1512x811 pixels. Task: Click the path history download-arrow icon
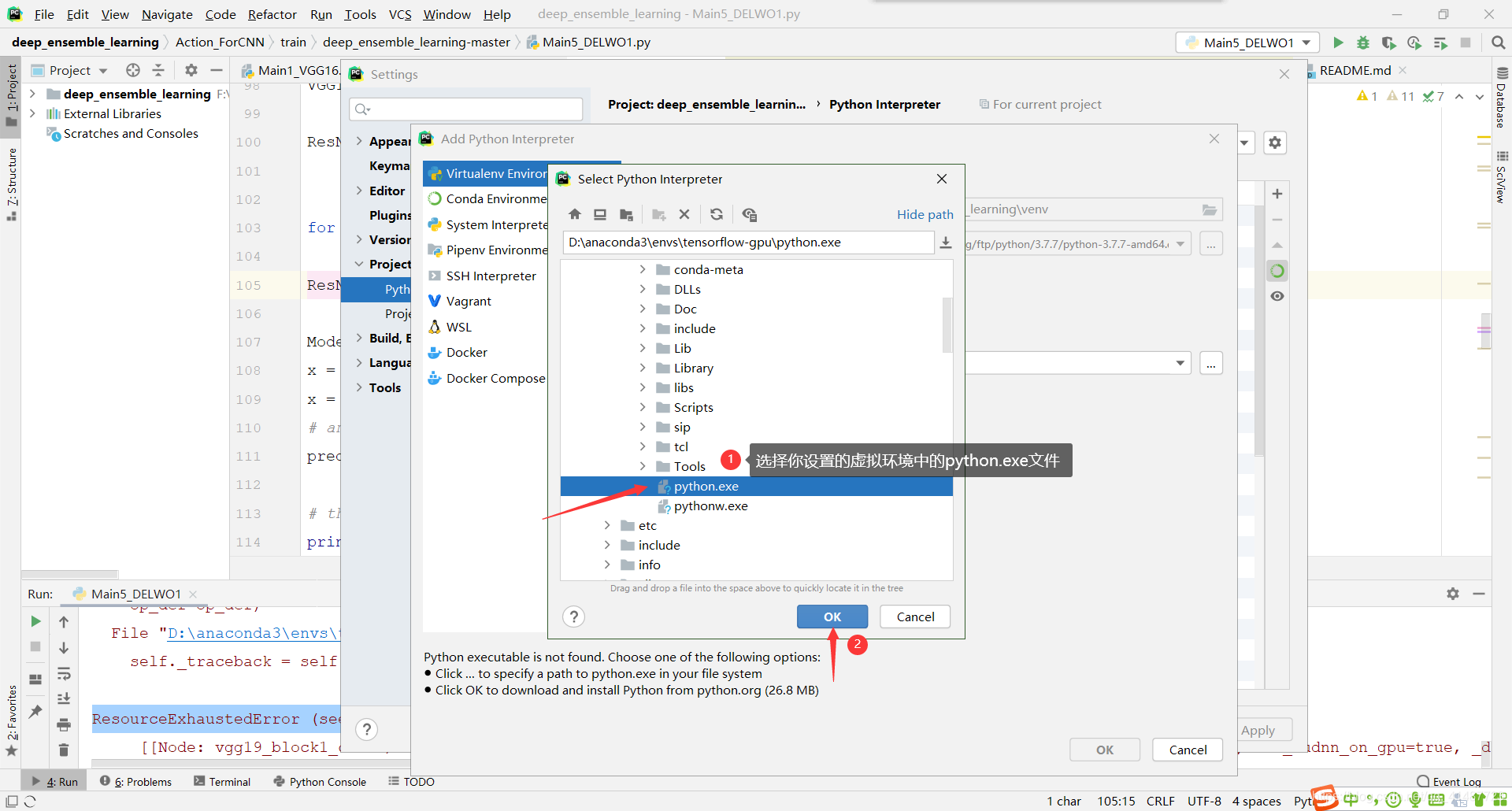pos(946,243)
